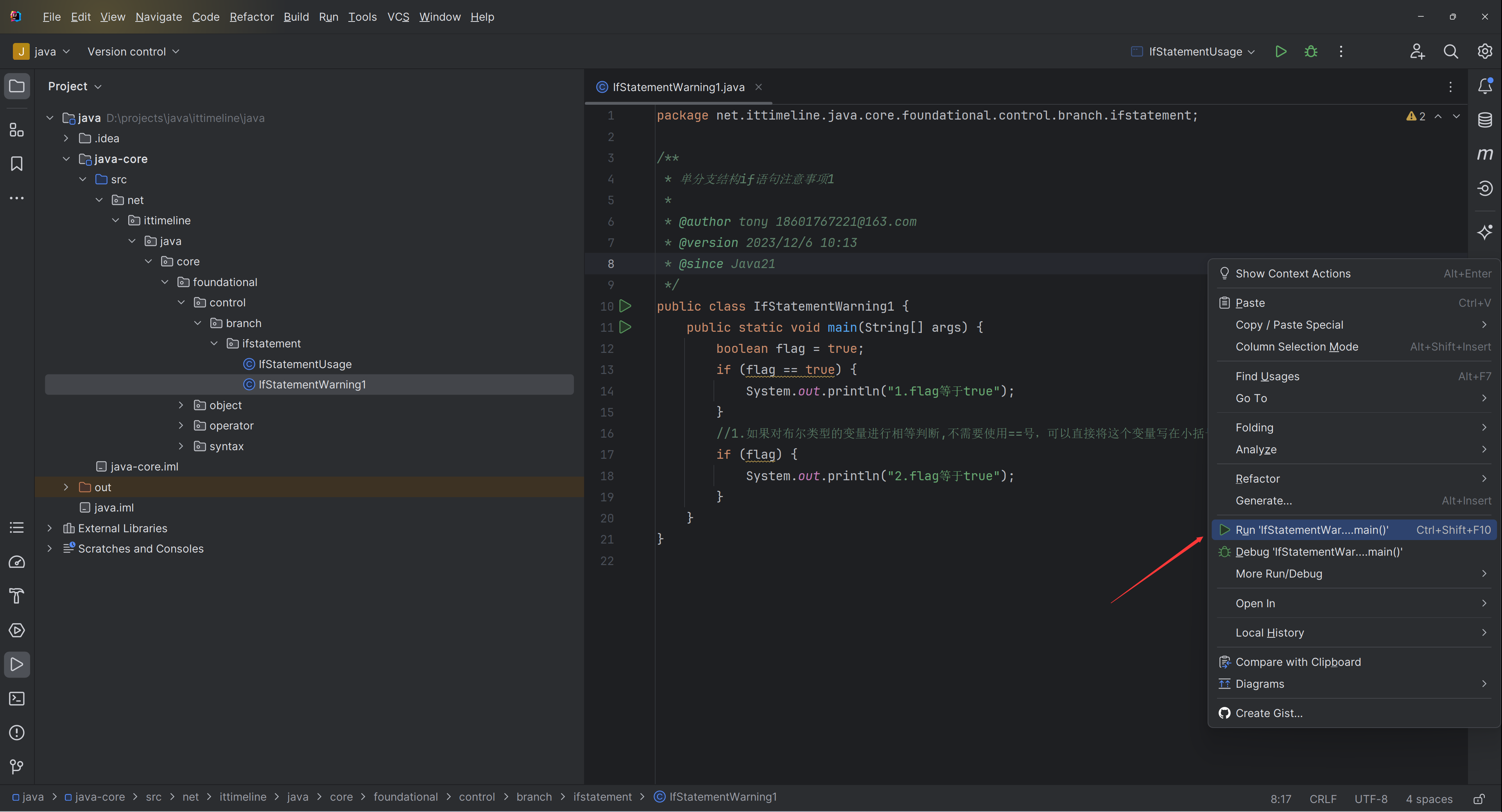Choose Generate... in context menu

(x=1354, y=500)
